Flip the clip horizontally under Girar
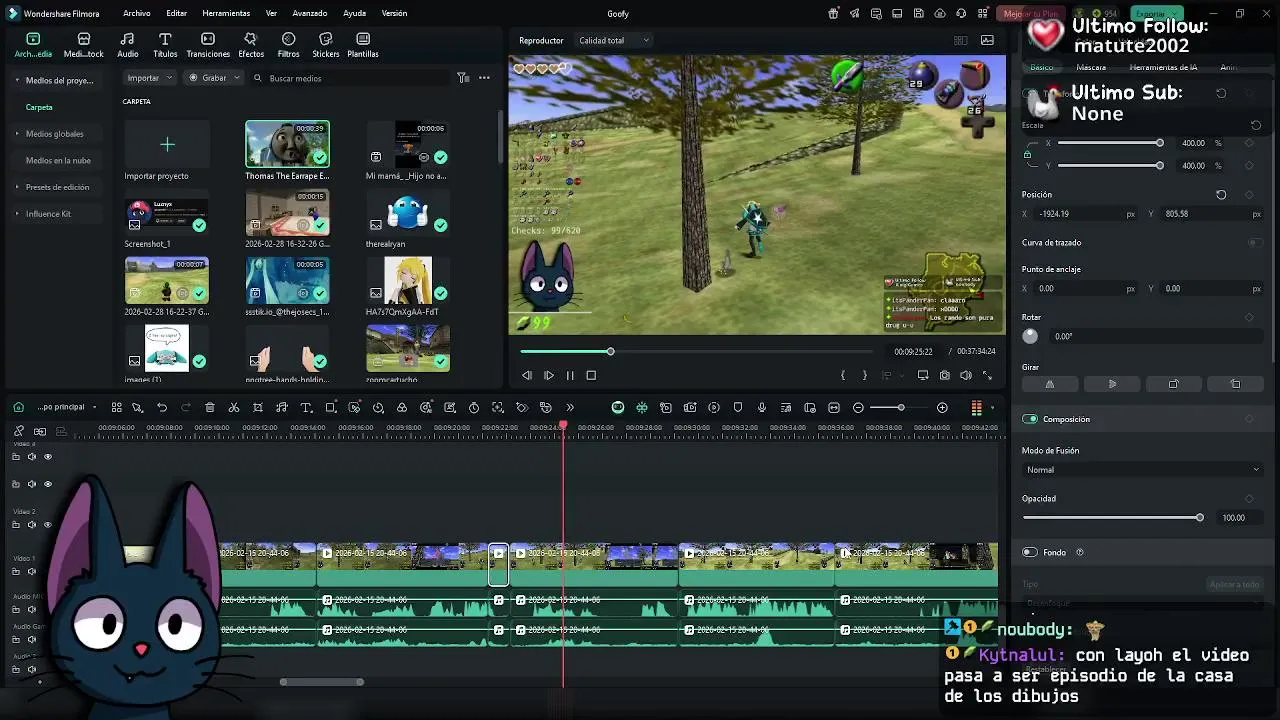The height and width of the screenshot is (720, 1280). tap(1050, 384)
